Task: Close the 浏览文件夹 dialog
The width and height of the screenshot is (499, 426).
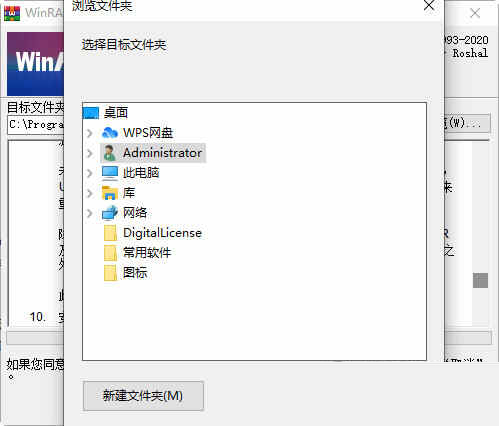Action: (429, 5)
